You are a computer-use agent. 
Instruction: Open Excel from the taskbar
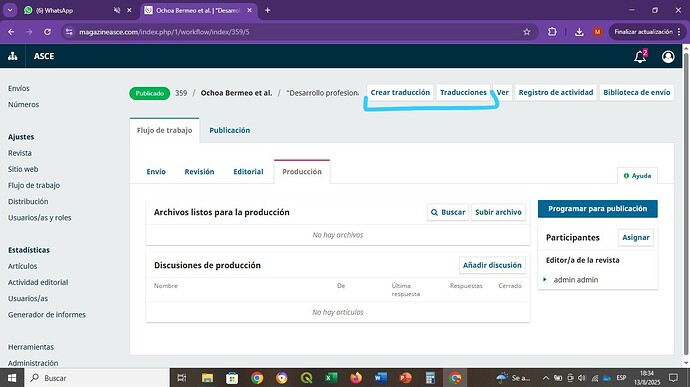(x=331, y=378)
